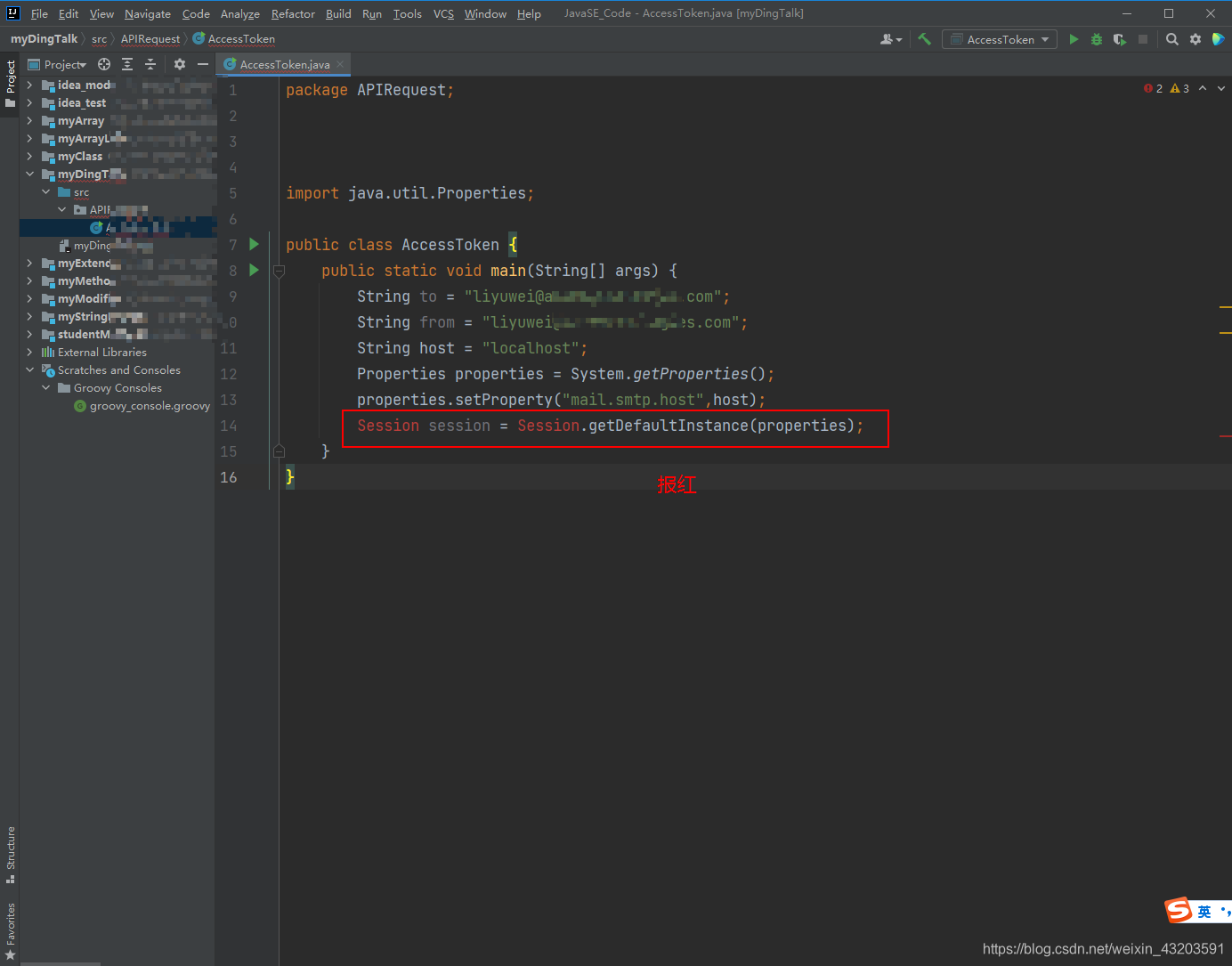Run AccessToken with the toolbar play icon

(1074, 39)
